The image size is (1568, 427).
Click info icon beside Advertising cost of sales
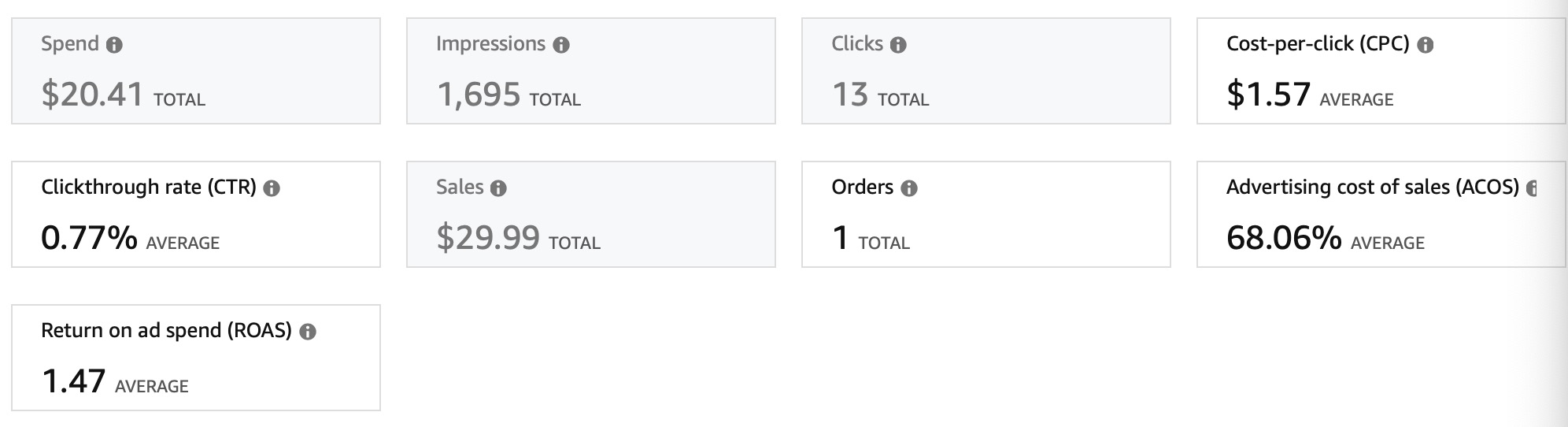pyautogui.click(x=1532, y=188)
